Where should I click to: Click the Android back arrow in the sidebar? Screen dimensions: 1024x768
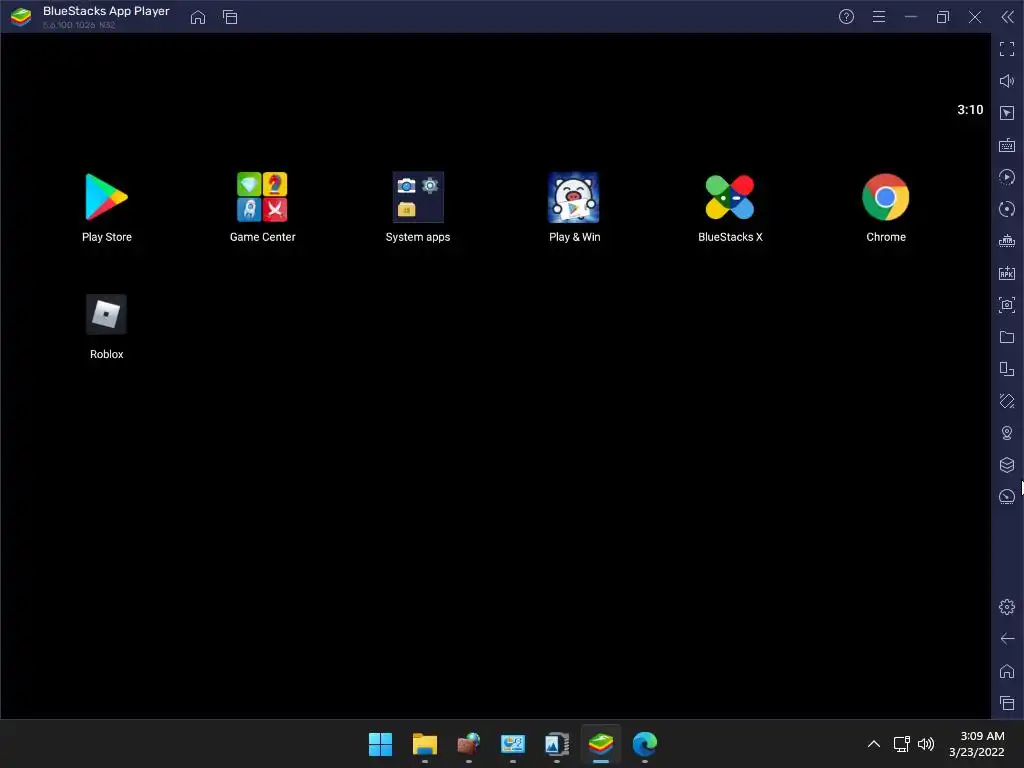[x=1007, y=639]
